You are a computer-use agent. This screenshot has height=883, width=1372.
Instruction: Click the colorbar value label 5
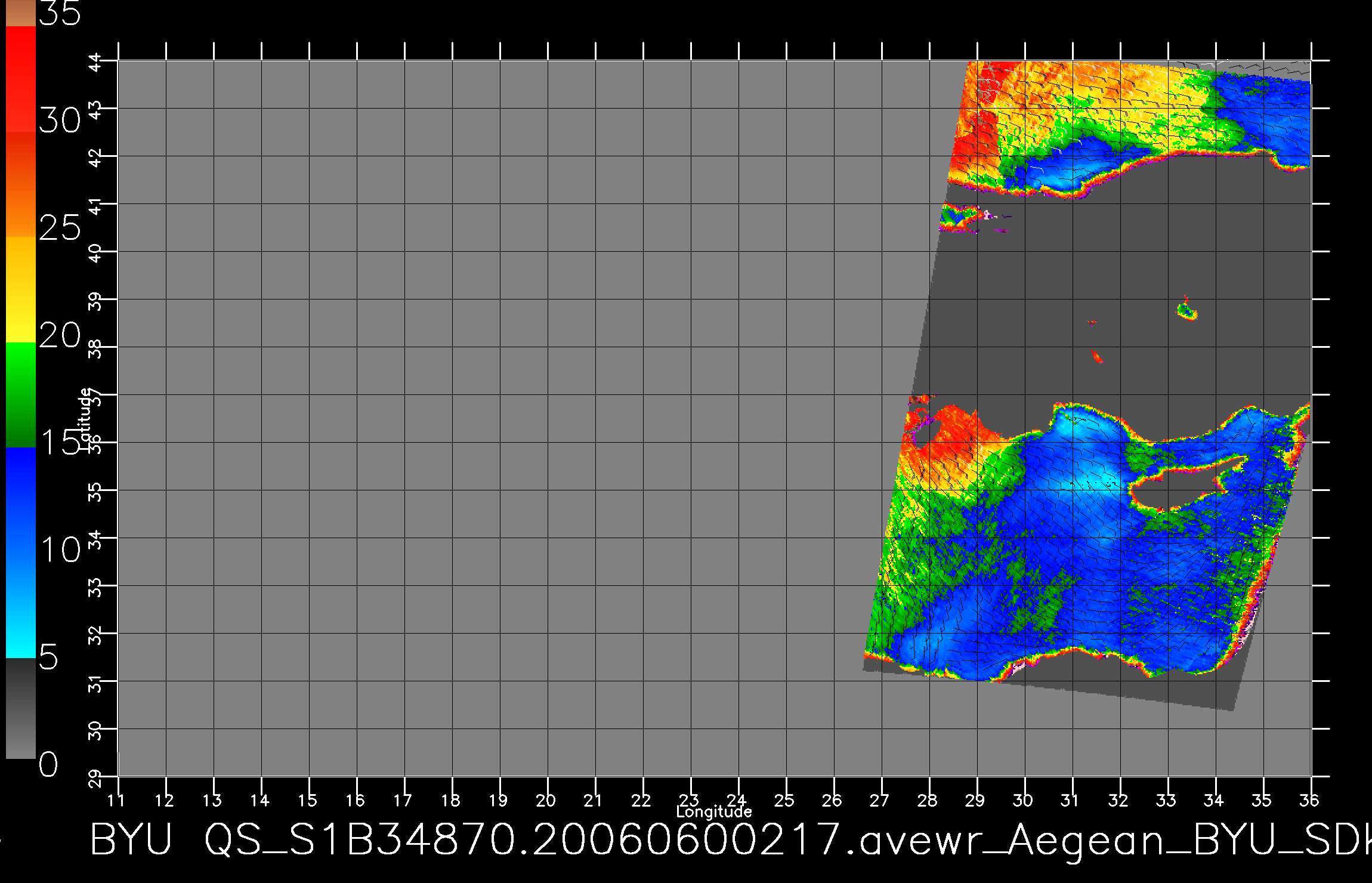[49, 657]
